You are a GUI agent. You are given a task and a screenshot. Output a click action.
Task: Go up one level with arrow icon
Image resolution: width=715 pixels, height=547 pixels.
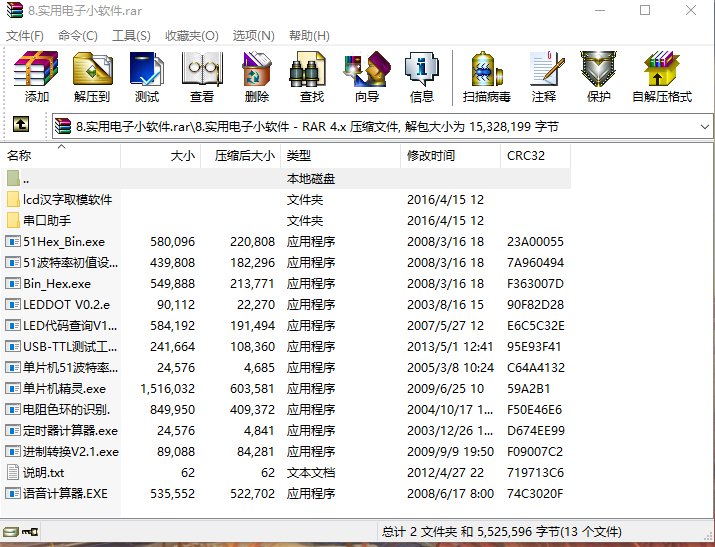tap(21, 124)
